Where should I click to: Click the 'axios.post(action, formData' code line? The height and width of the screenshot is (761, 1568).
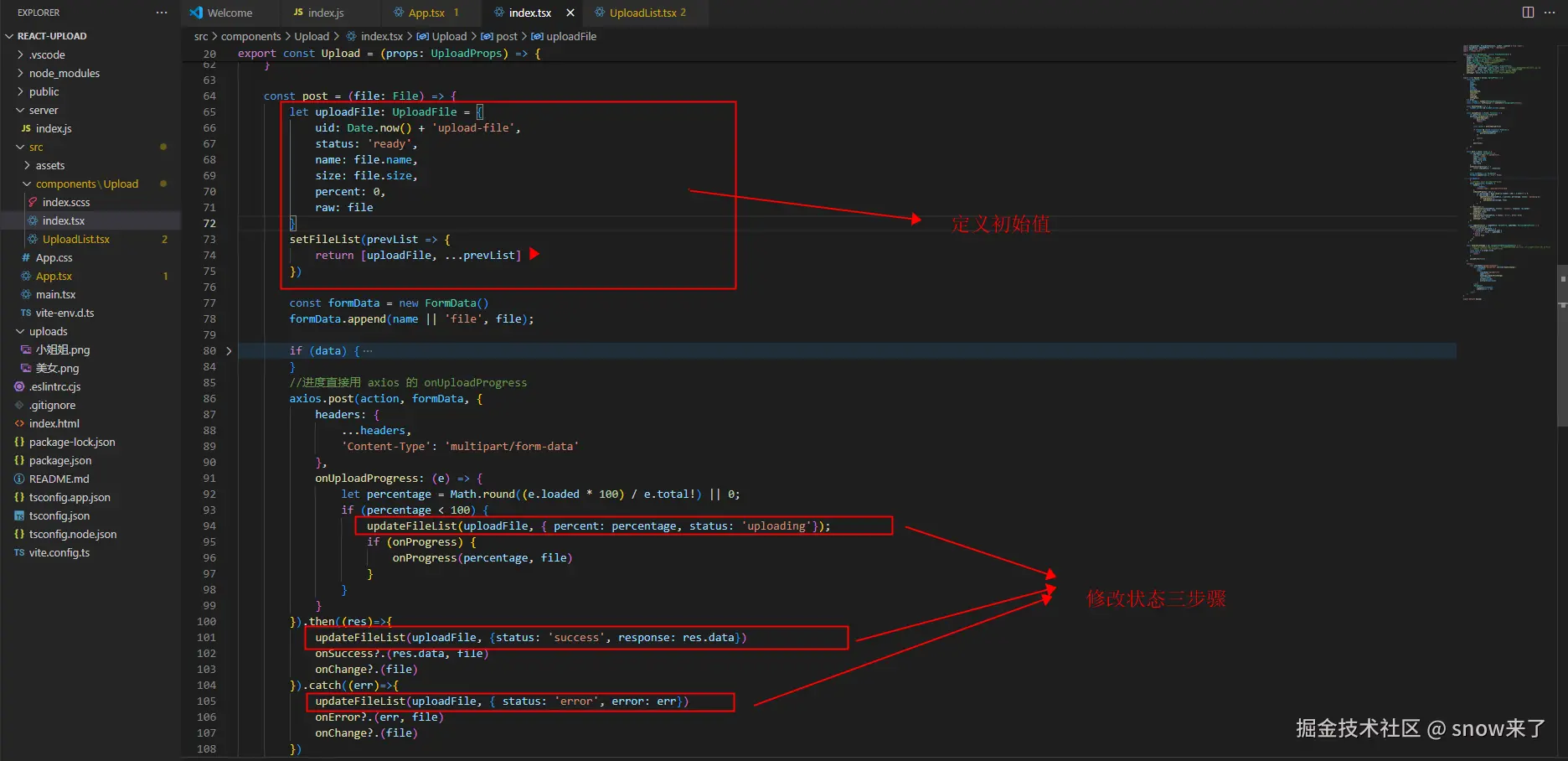click(x=386, y=399)
